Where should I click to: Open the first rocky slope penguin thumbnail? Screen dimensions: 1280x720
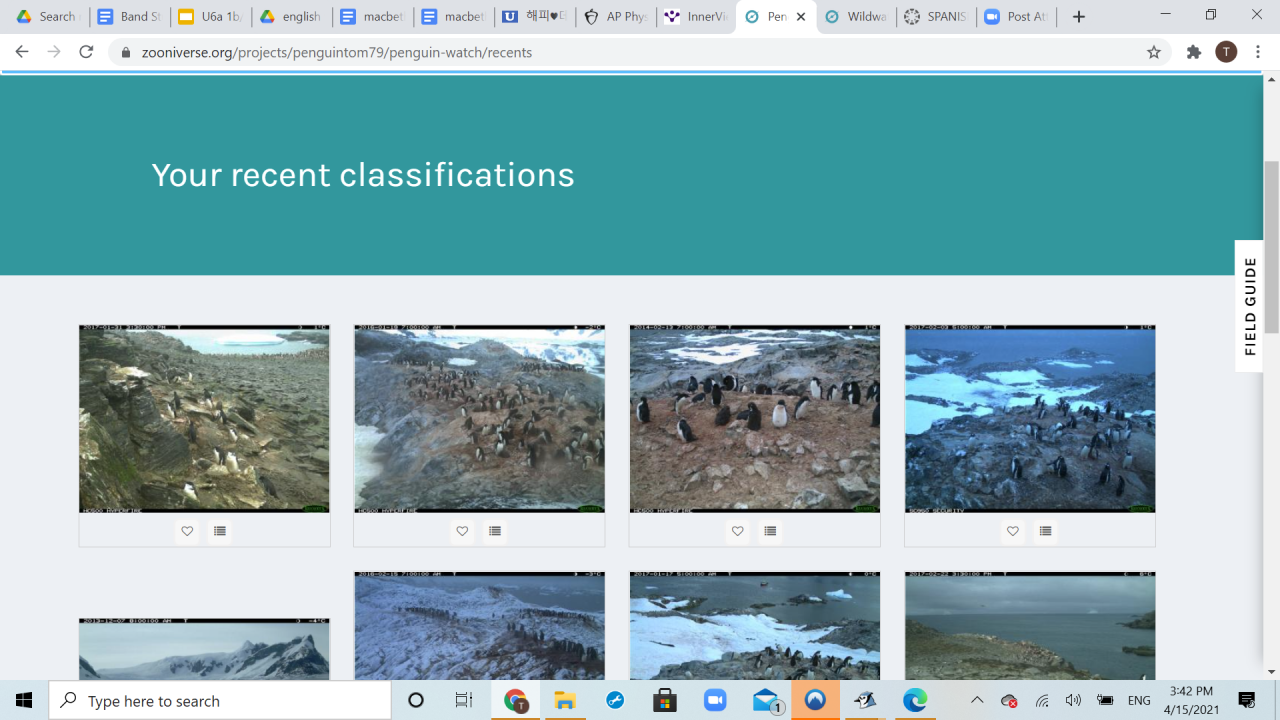[204, 418]
